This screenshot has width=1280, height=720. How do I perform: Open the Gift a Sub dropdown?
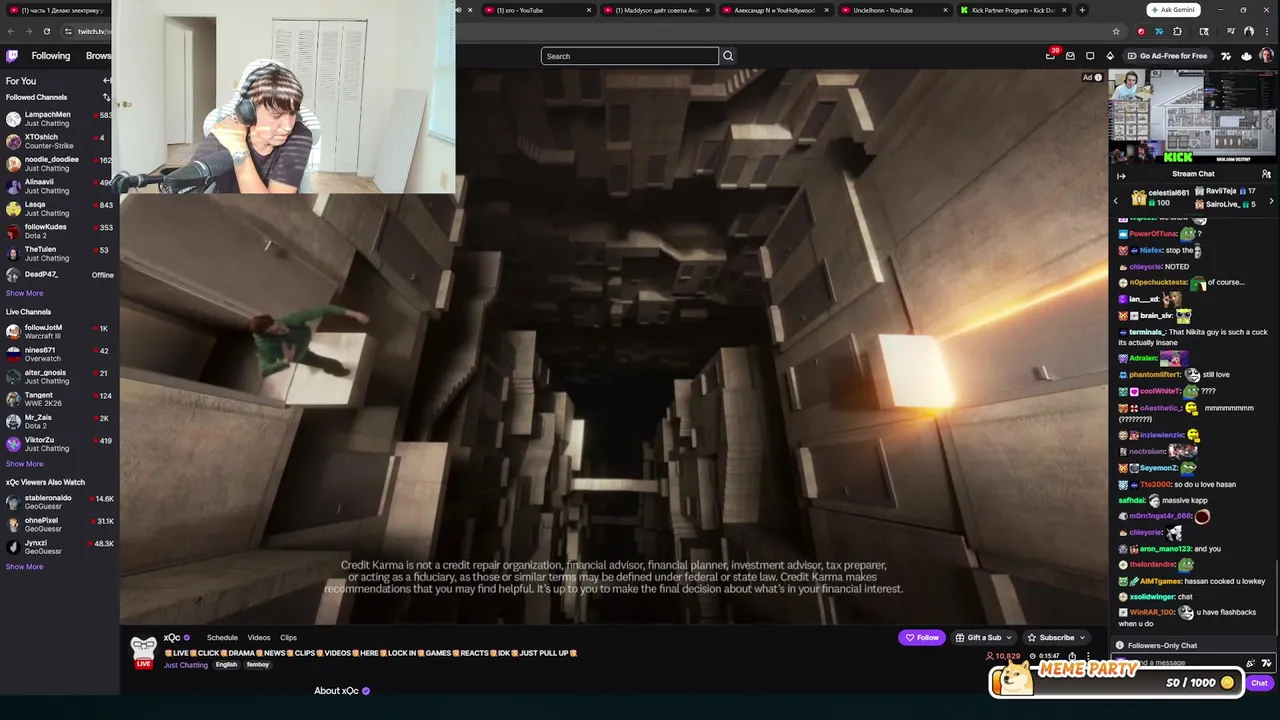click(983, 637)
